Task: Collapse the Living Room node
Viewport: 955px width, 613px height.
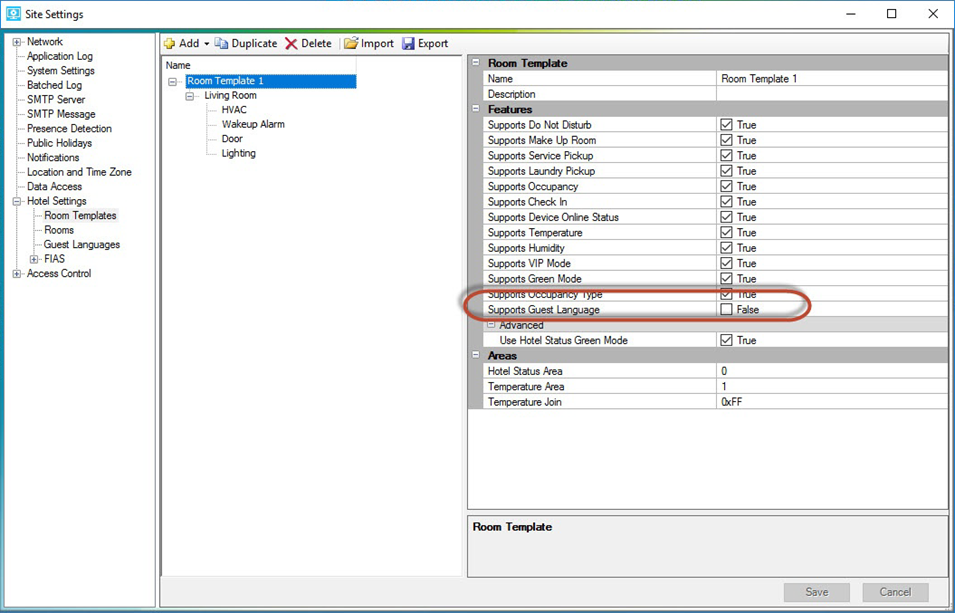Action: [x=188, y=95]
